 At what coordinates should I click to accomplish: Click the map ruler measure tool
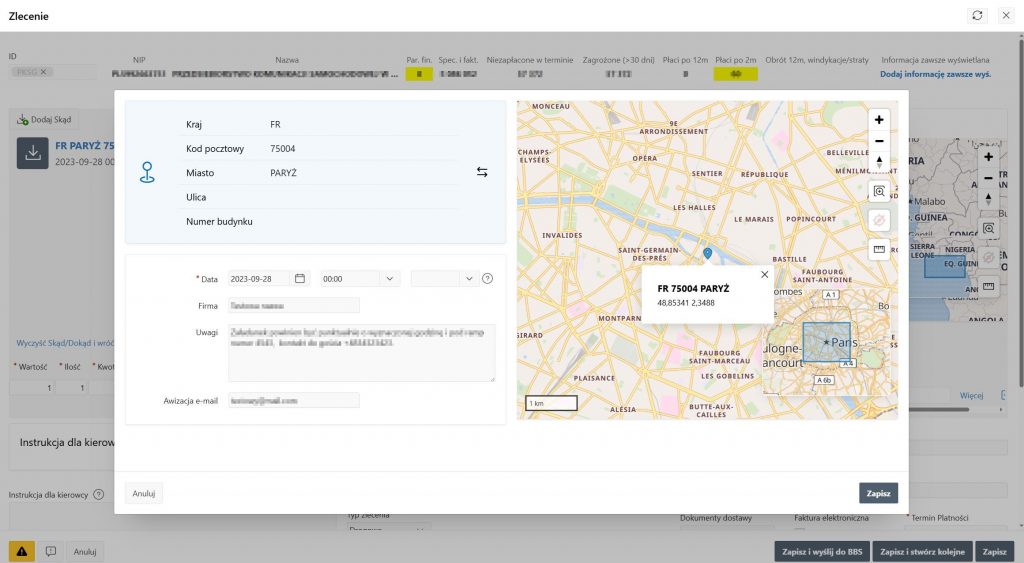(x=879, y=249)
